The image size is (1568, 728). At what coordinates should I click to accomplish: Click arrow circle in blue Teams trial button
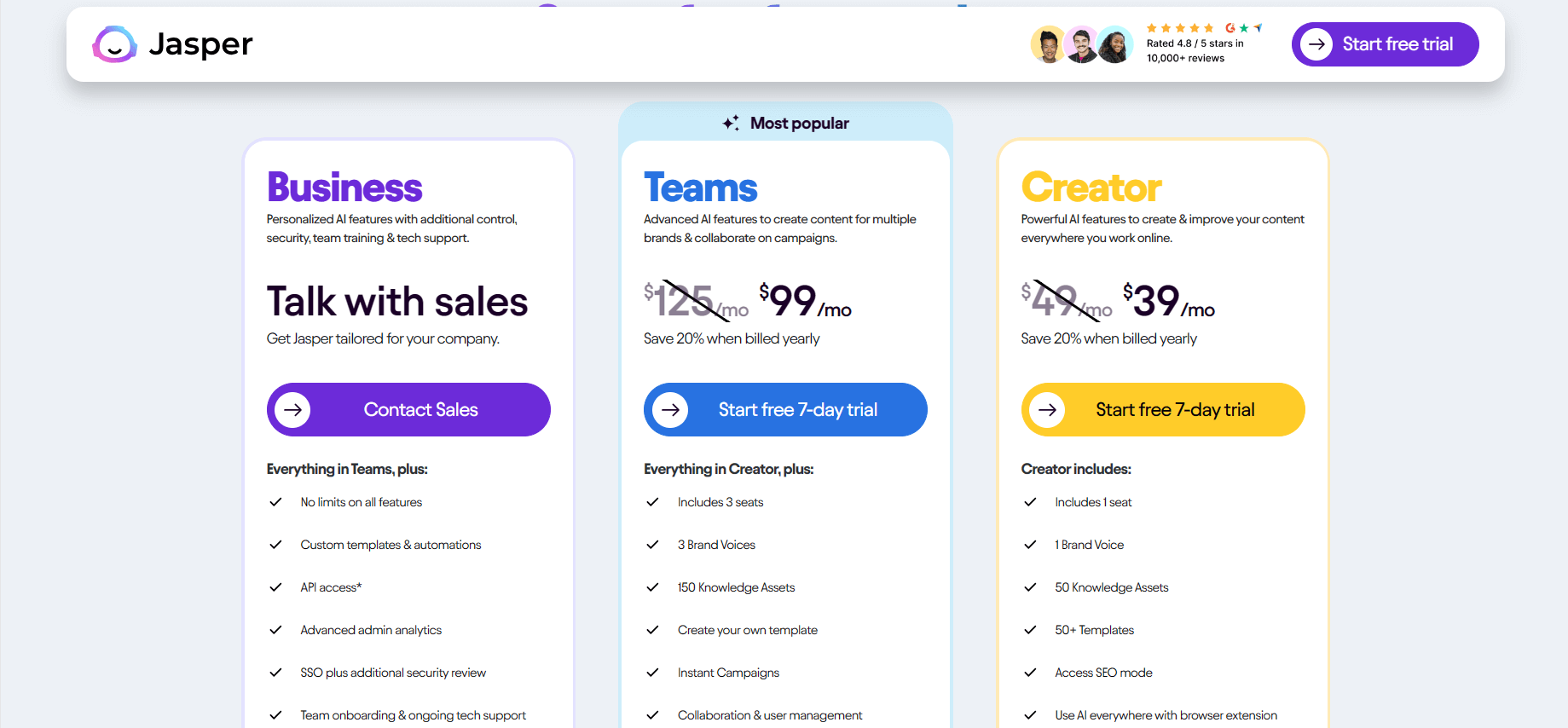670,409
